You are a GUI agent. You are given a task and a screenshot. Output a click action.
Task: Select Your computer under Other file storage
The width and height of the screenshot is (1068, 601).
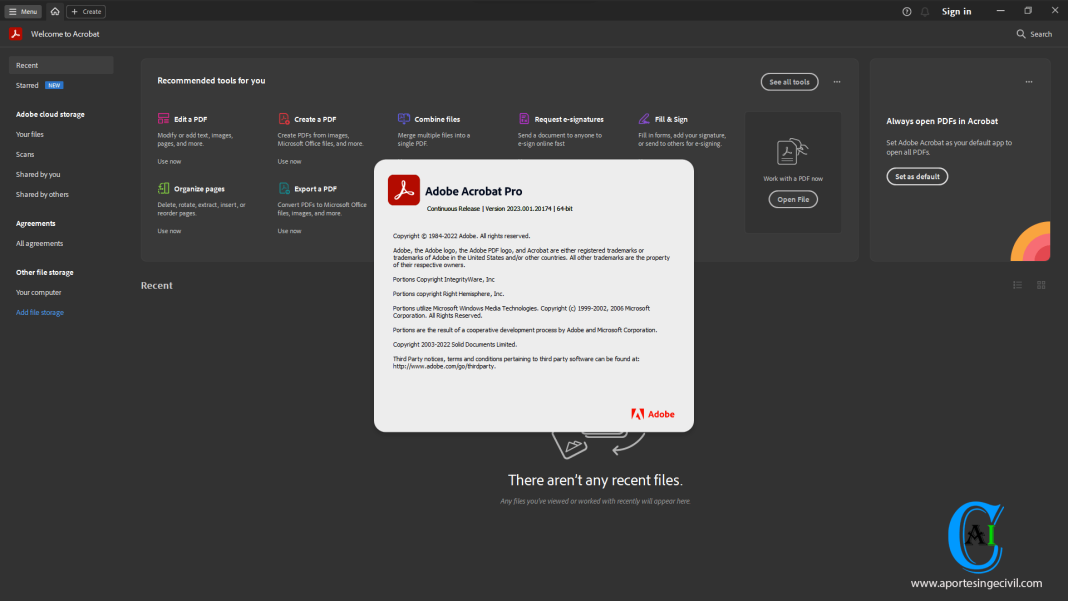click(39, 292)
